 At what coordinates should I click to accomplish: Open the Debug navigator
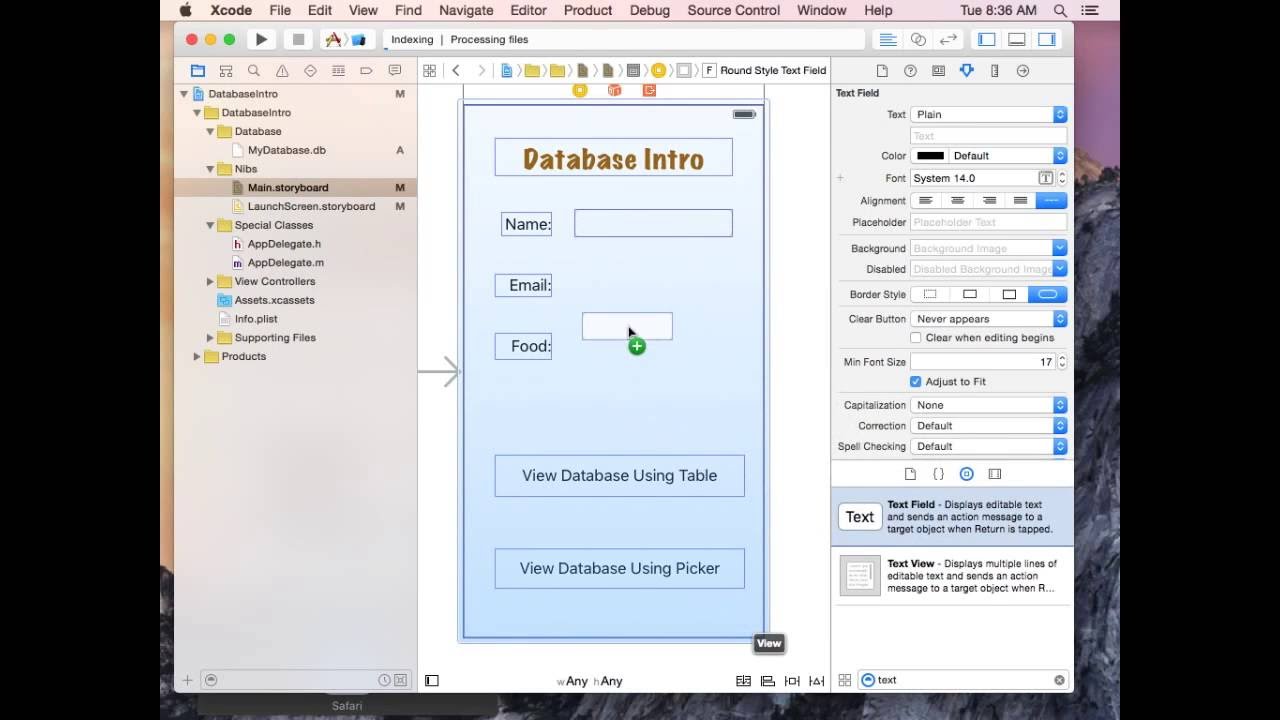point(338,71)
